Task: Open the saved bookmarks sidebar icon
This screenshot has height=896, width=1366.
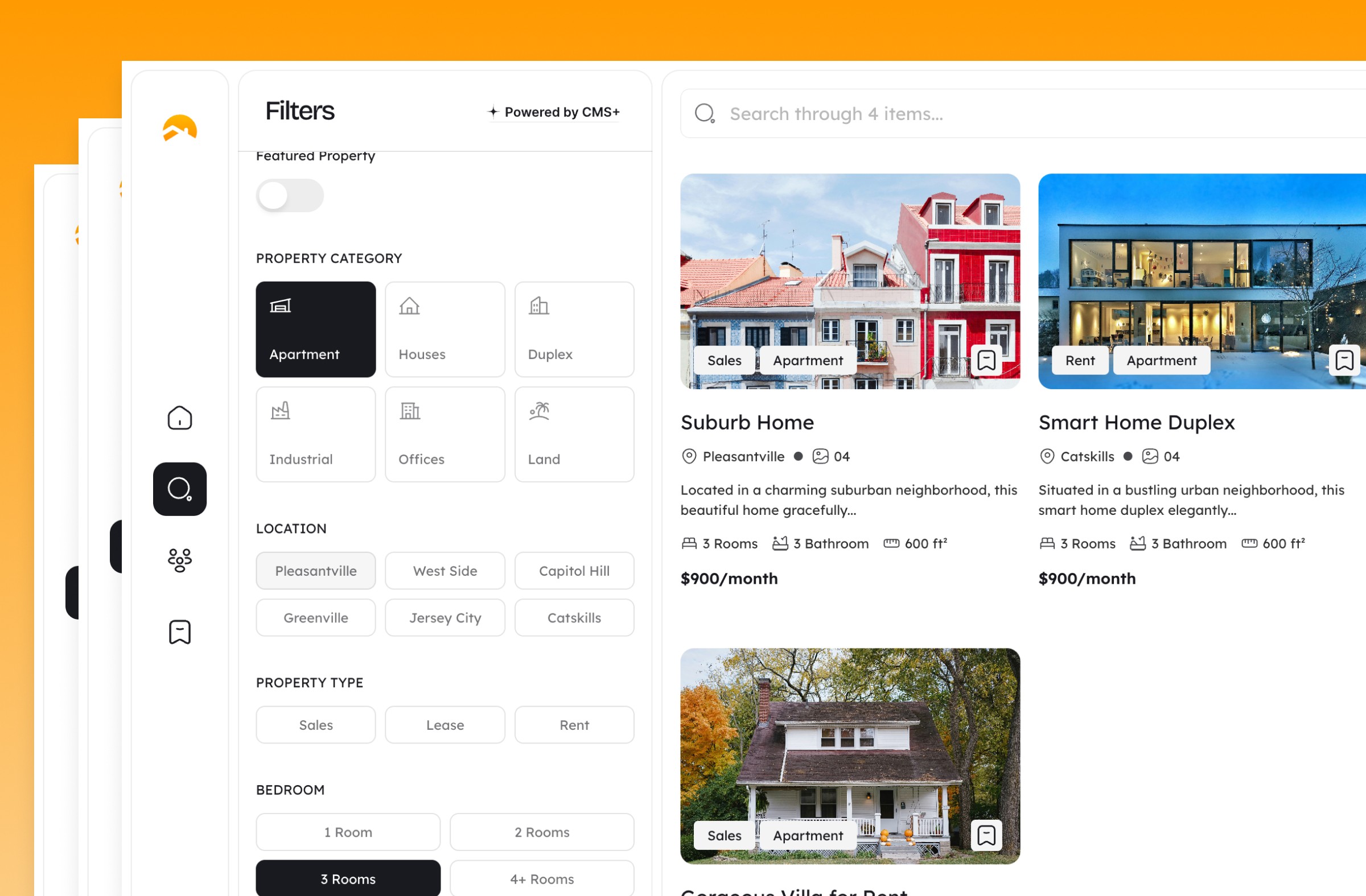Action: click(180, 631)
